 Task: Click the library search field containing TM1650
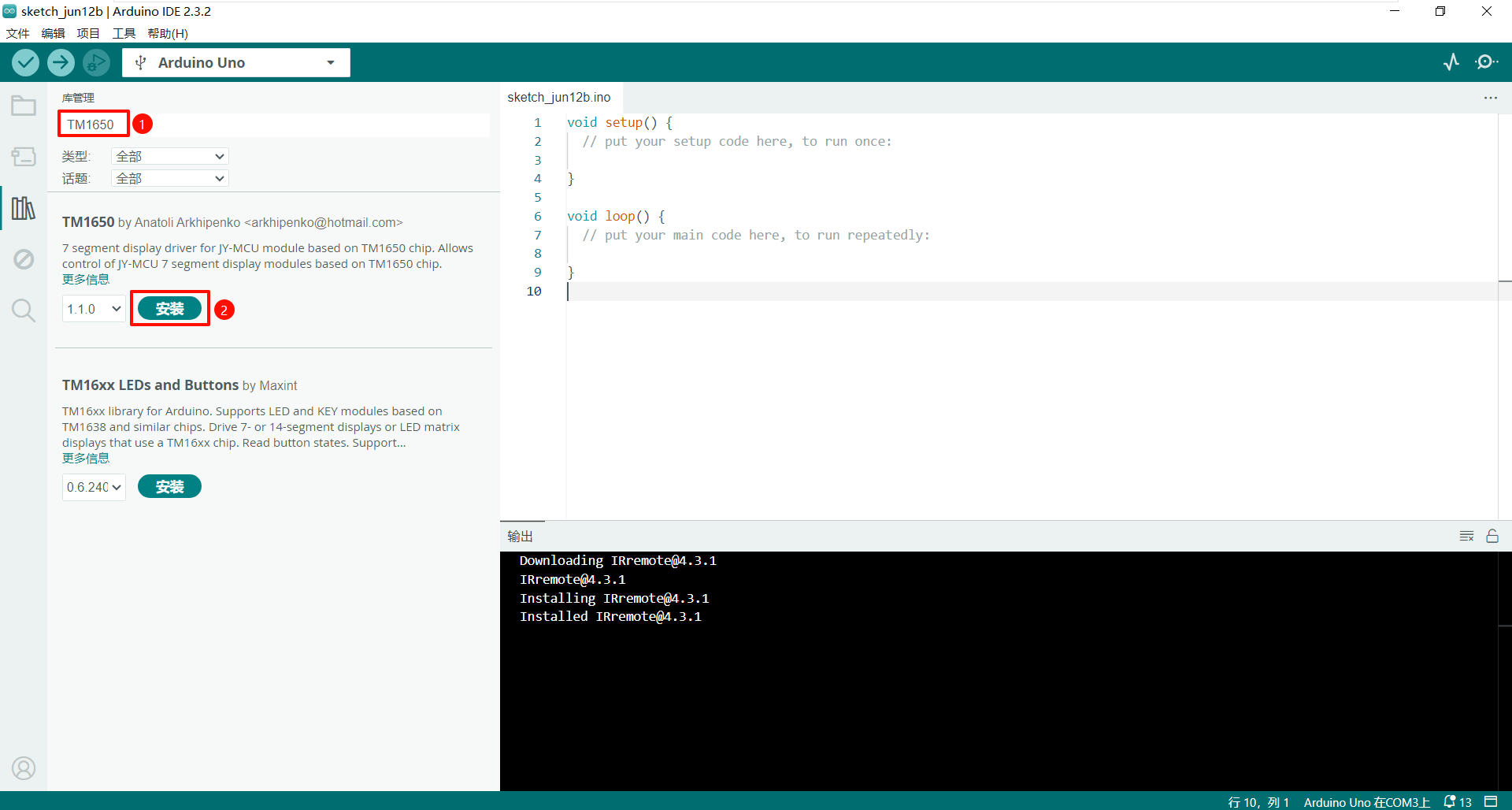pos(274,124)
